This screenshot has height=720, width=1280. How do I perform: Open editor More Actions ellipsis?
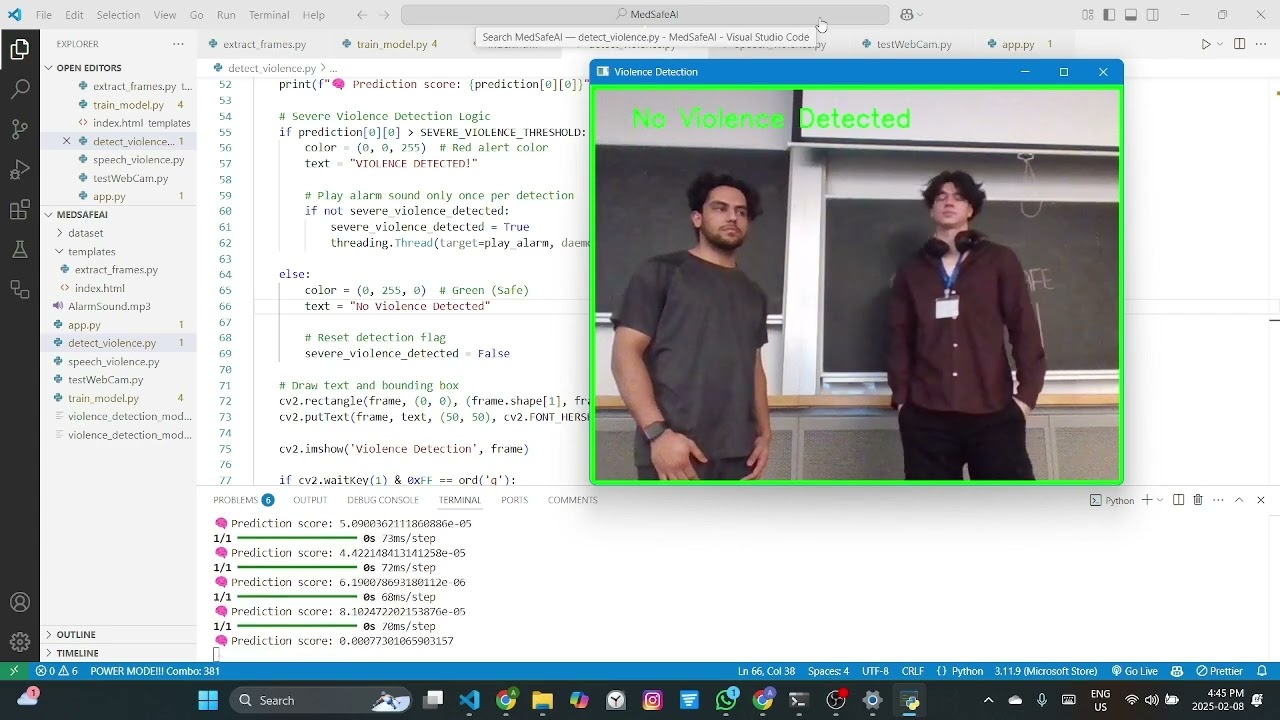1261,44
